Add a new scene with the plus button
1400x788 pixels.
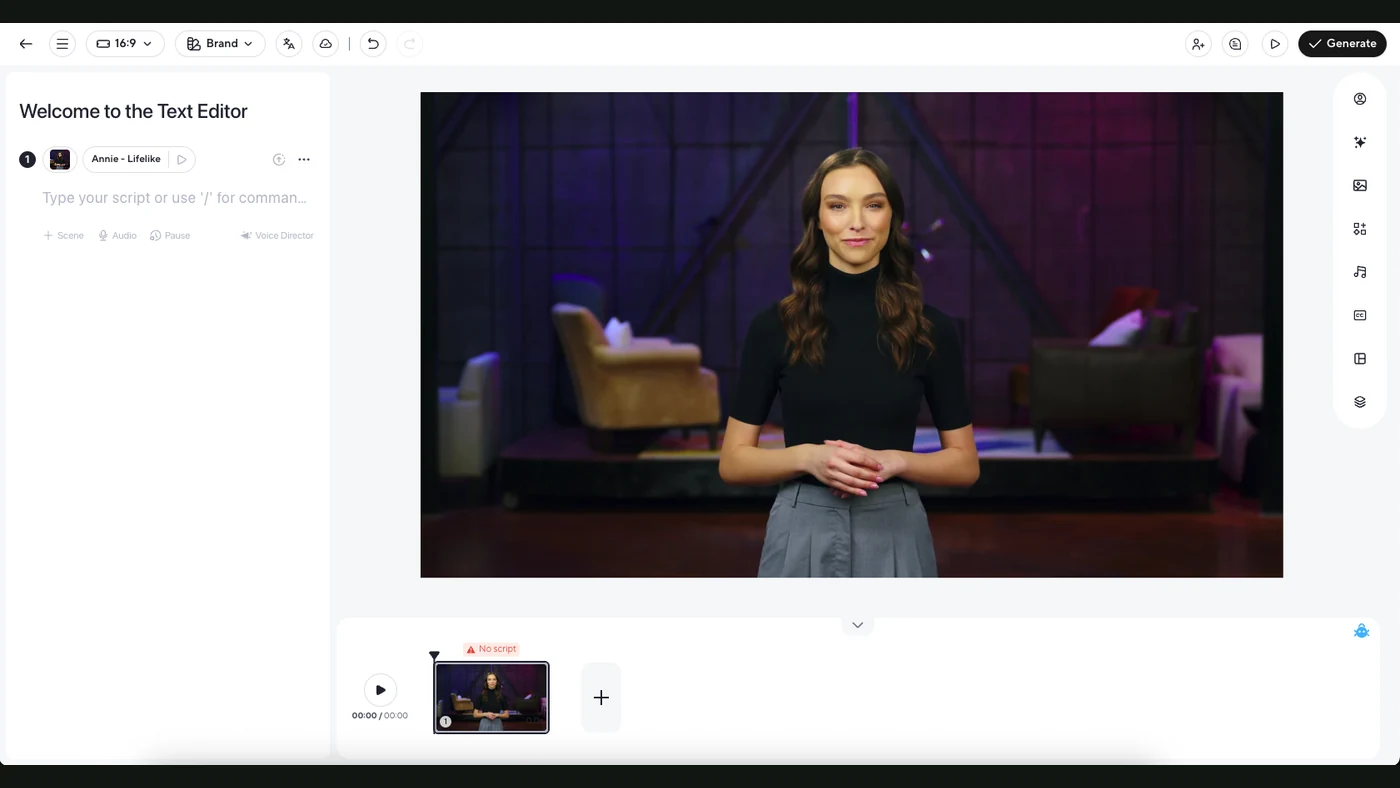(601, 698)
